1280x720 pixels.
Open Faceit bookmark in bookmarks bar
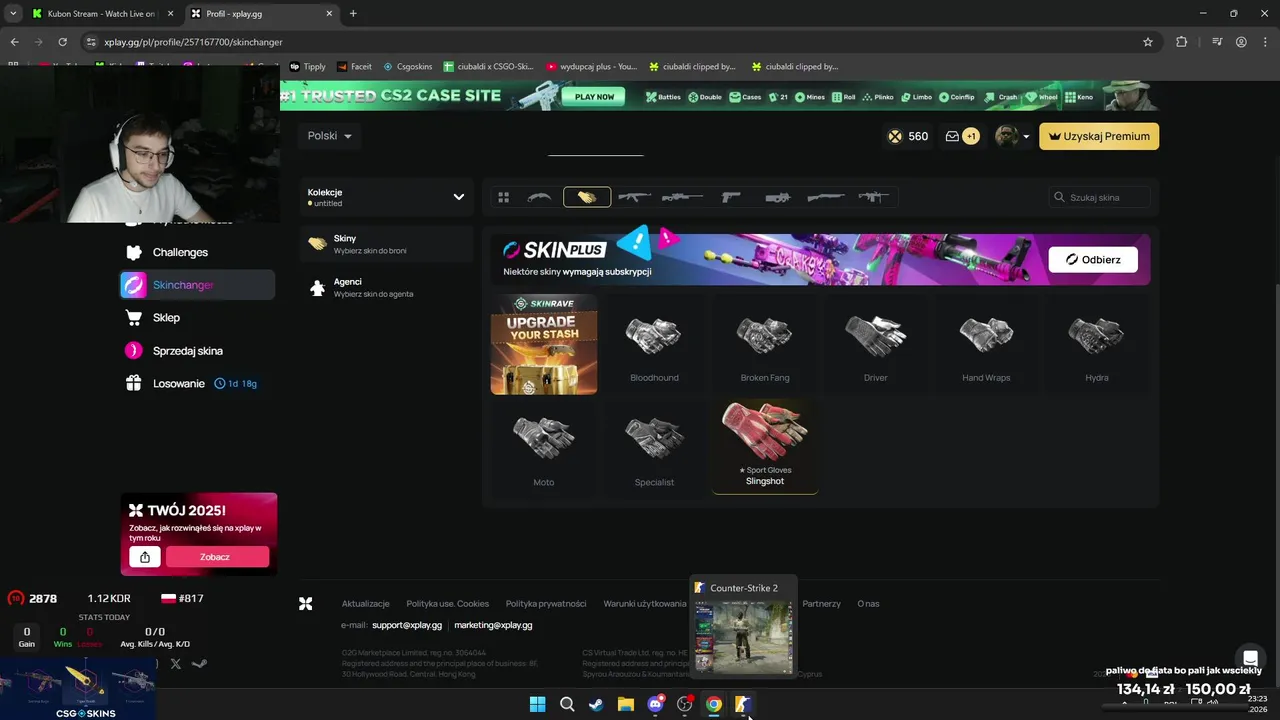click(x=354, y=67)
